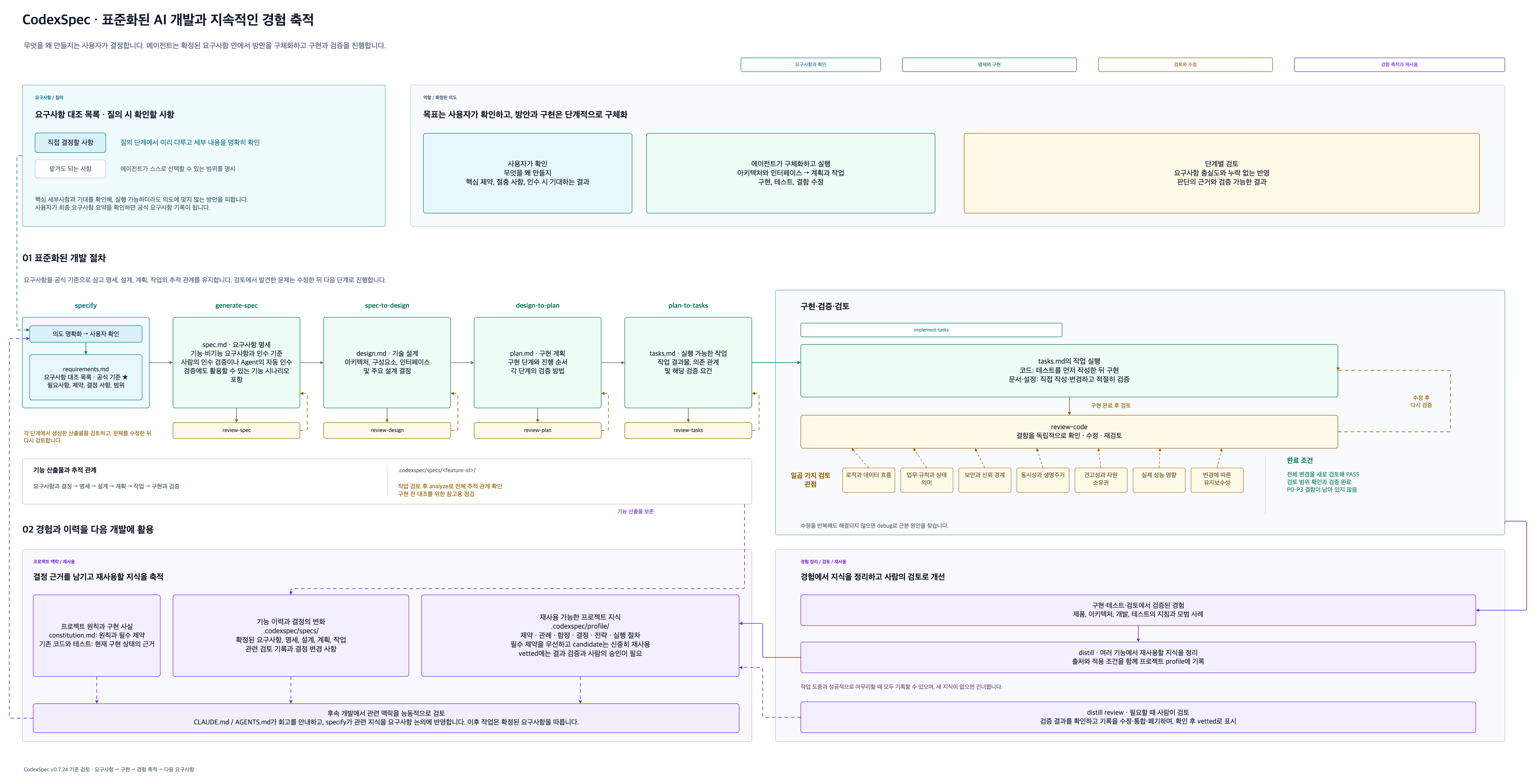Click the 로직과 데이터 흐름 perspective box
Image resolution: width=1537 pixels, height=784 pixels.
pyautogui.click(x=868, y=480)
